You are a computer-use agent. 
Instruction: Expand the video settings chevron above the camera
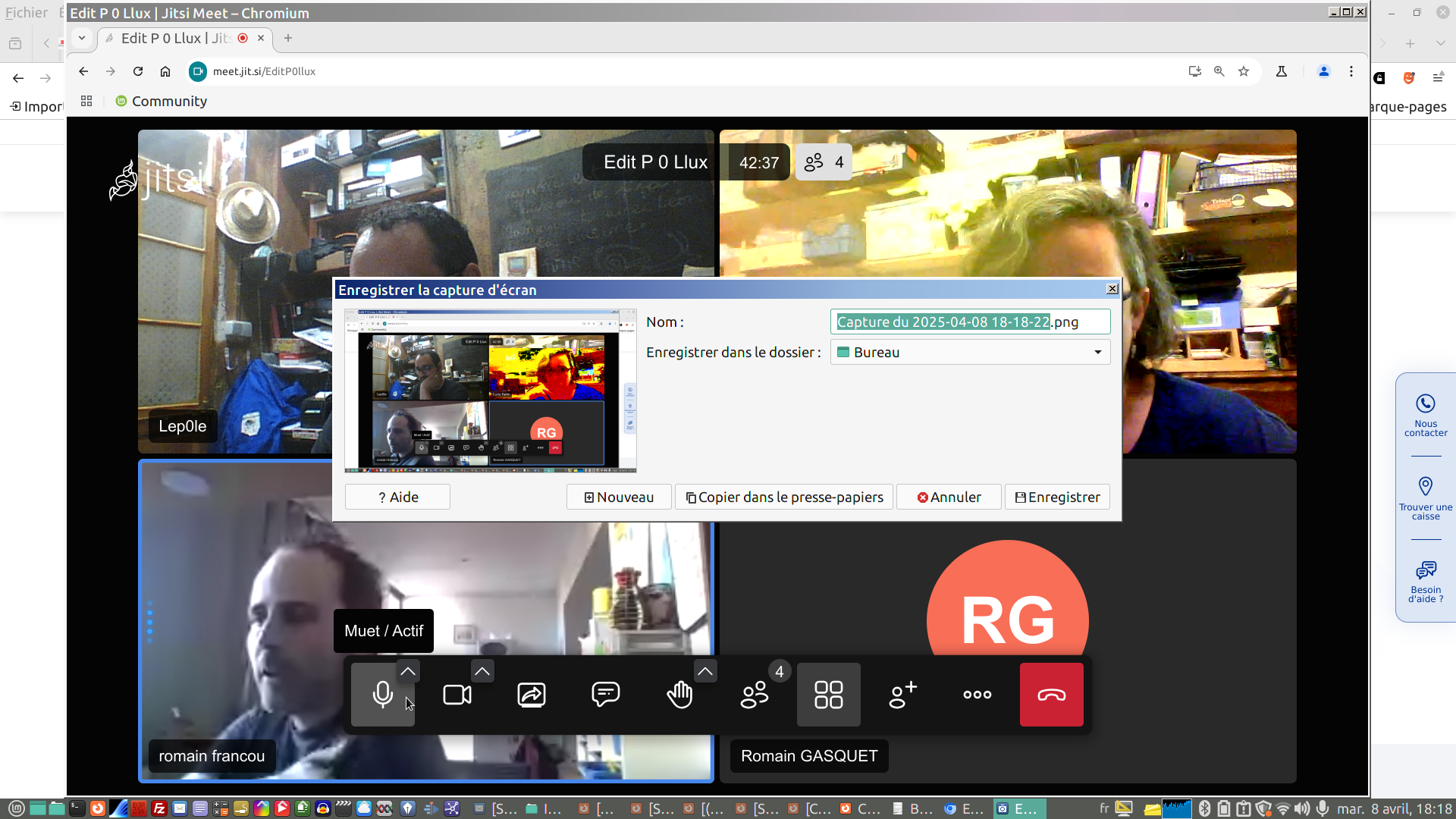coord(482,671)
